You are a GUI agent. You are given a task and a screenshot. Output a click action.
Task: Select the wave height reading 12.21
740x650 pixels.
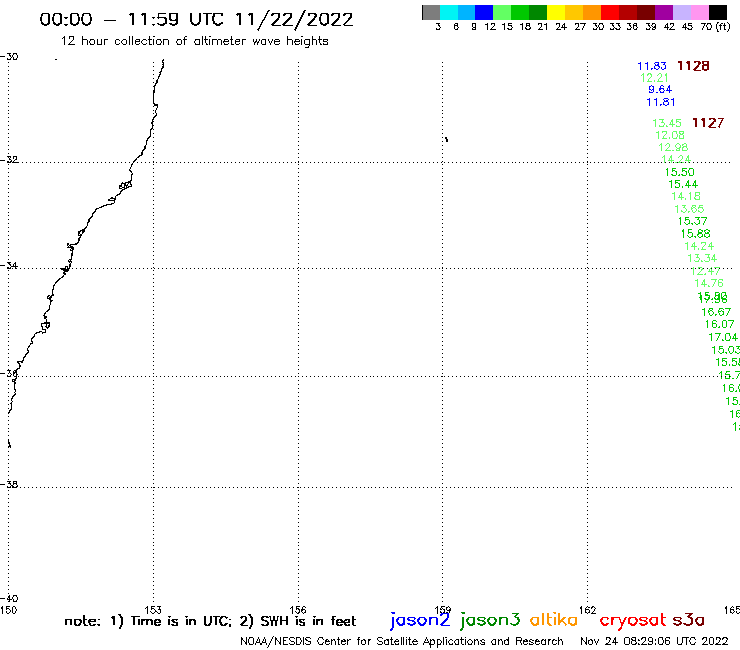(x=655, y=78)
